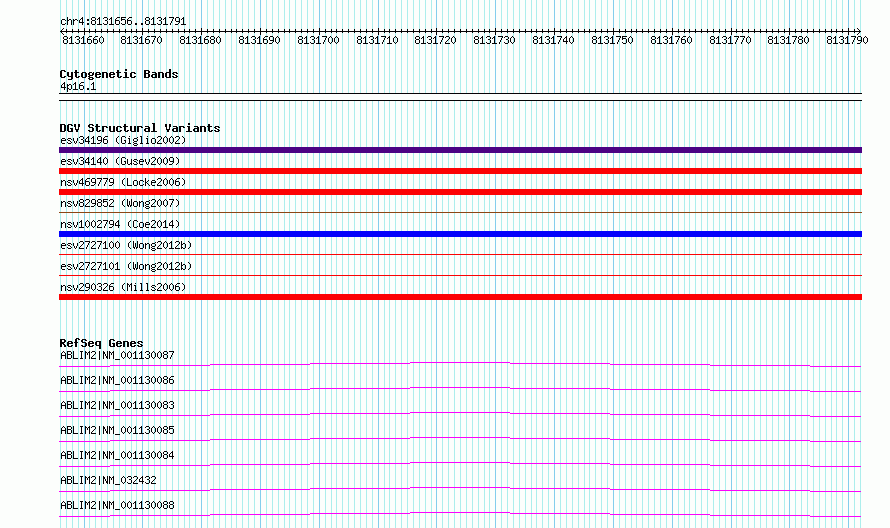This screenshot has height=528, width=890.
Task: Click the red nsv469779 variant bar
Action: 460,192
